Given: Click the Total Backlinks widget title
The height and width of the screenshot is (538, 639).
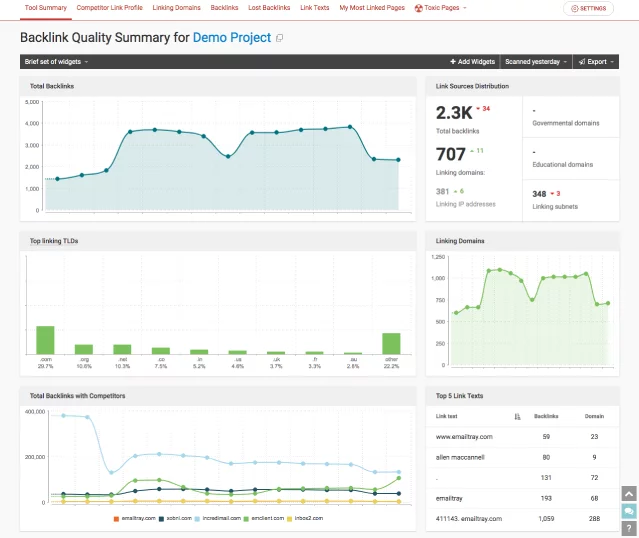Looking at the screenshot, I should (x=52, y=86).
